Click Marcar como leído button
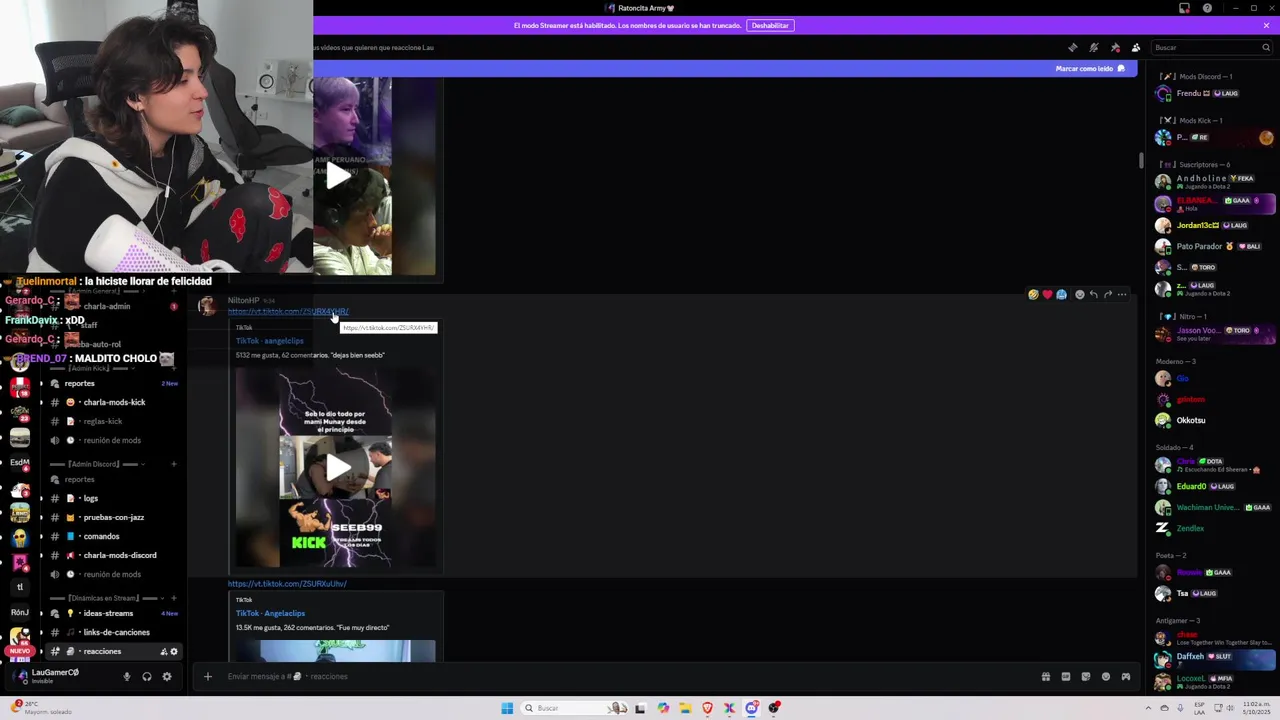The image size is (1280, 720). (x=1090, y=69)
